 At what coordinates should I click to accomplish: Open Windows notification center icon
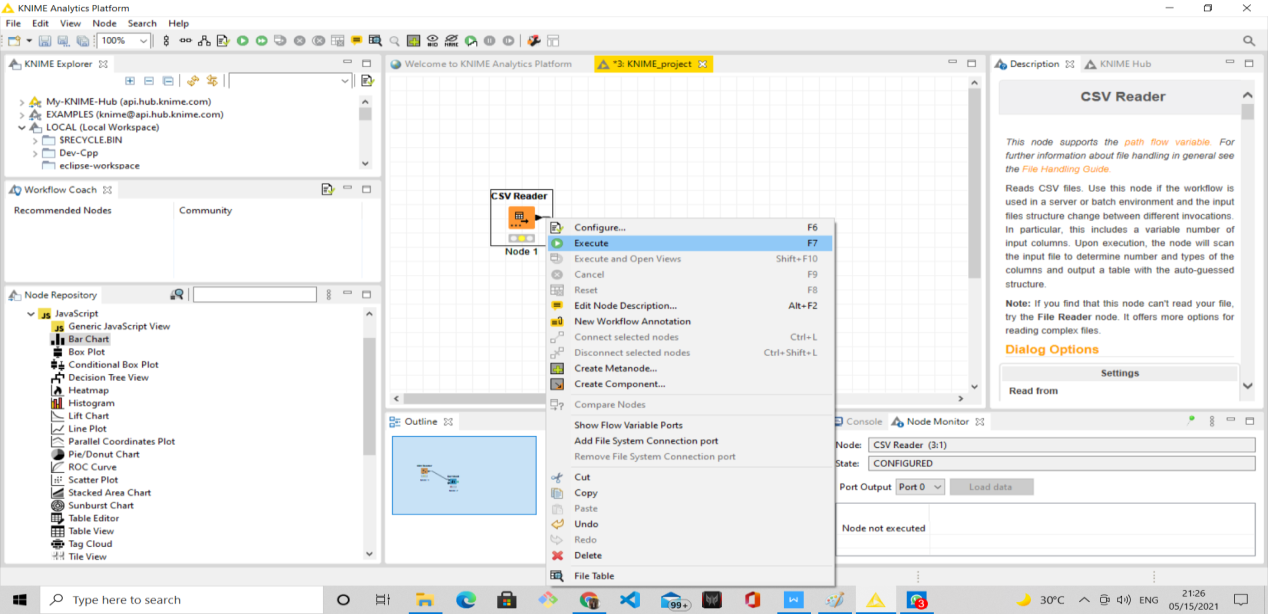click(1241, 600)
